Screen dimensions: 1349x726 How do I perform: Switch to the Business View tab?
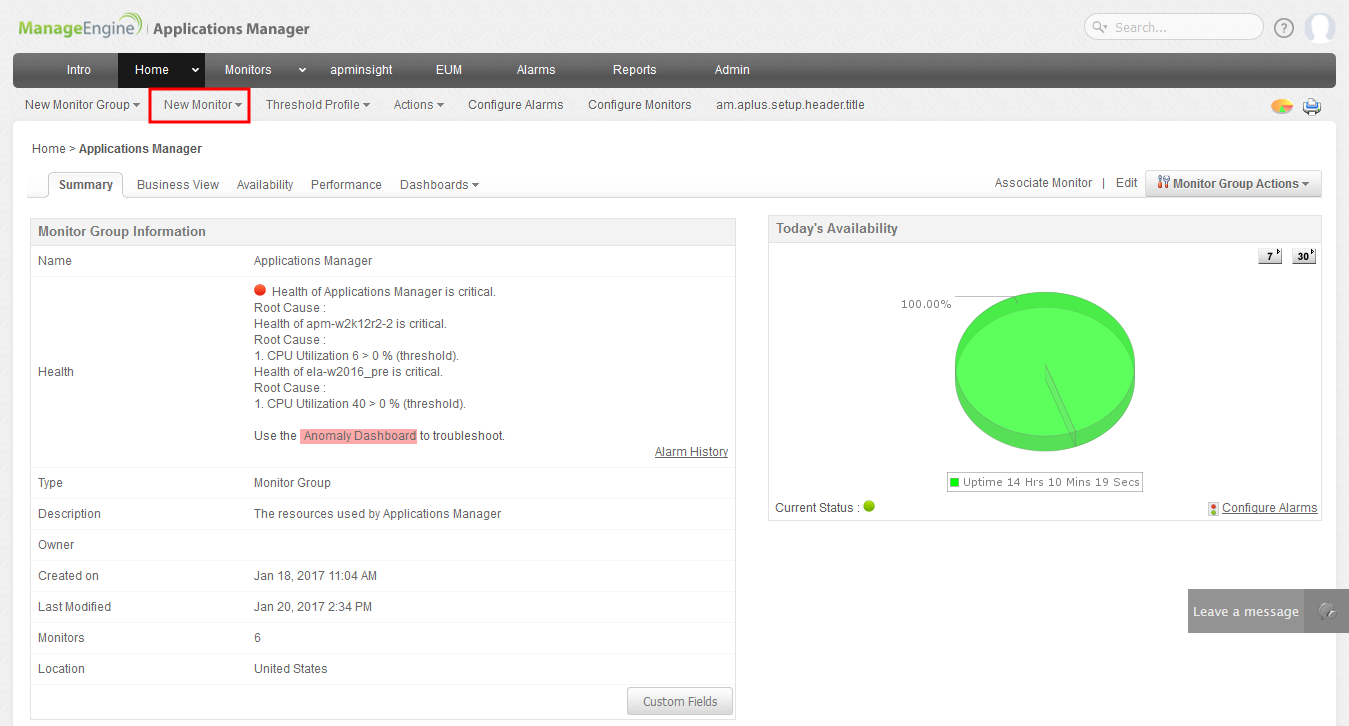177,185
